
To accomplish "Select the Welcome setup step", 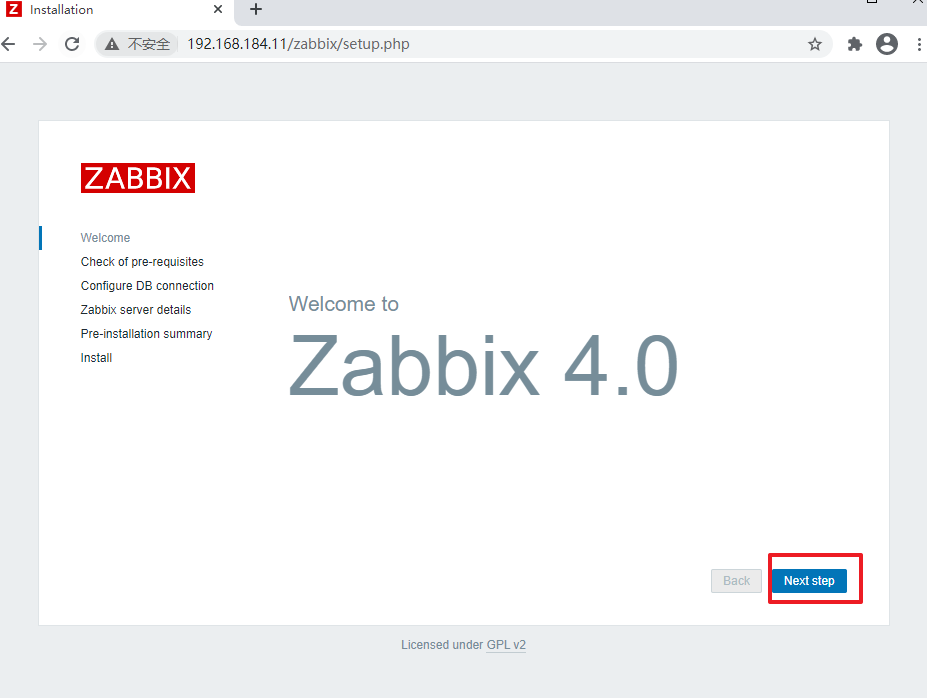I will point(105,238).
